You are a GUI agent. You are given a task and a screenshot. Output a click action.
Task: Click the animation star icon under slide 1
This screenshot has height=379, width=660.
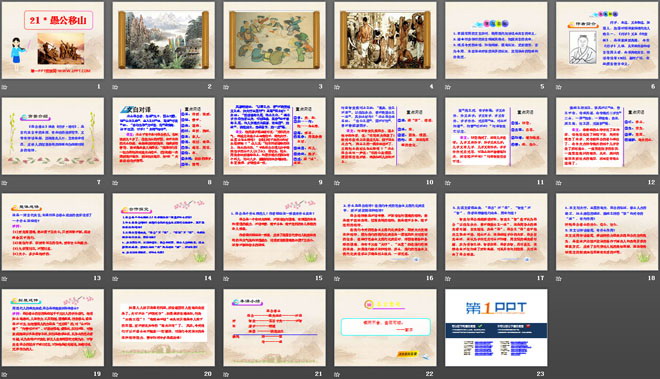tap(5, 87)
